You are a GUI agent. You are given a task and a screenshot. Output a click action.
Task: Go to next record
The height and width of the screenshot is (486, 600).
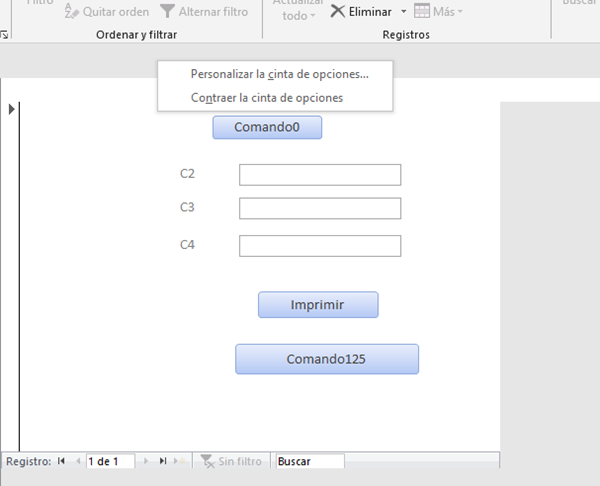pyautogui.click(x=146, y=461)
